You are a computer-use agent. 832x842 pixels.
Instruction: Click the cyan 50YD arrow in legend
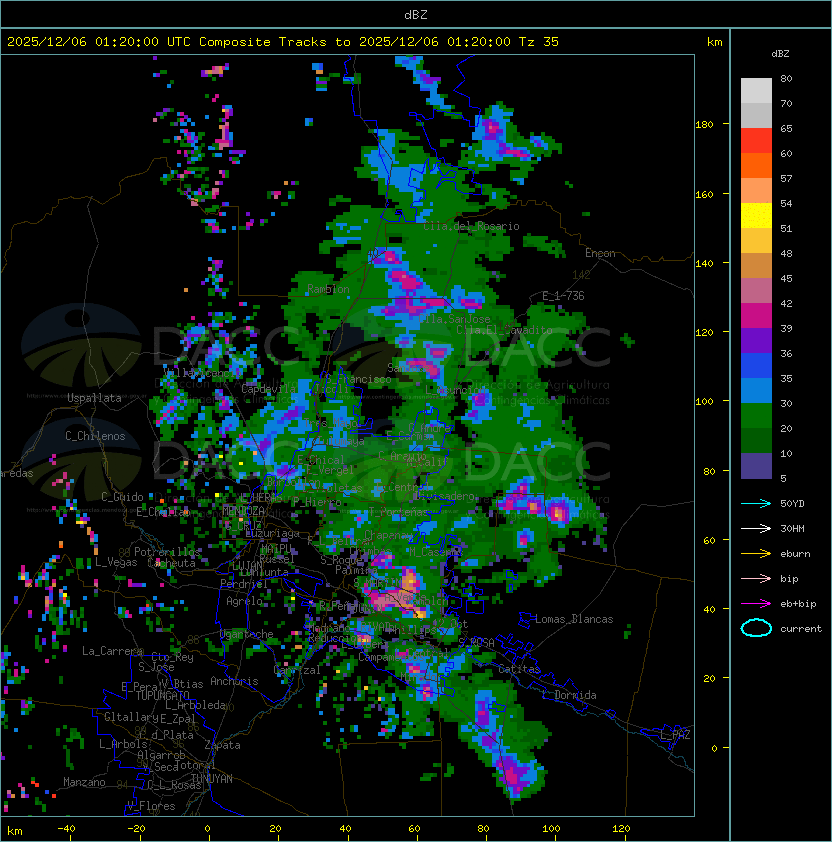(x=756, y=503)
